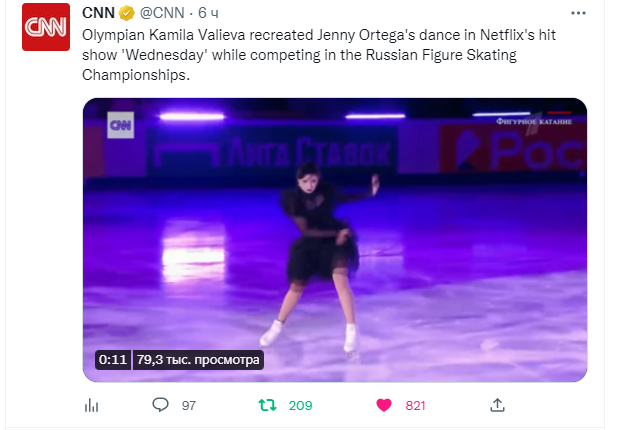The height and width of the screenshot is (430, 626).
Task: Click the CNN watermark inside the video
Action: point(121,125)
